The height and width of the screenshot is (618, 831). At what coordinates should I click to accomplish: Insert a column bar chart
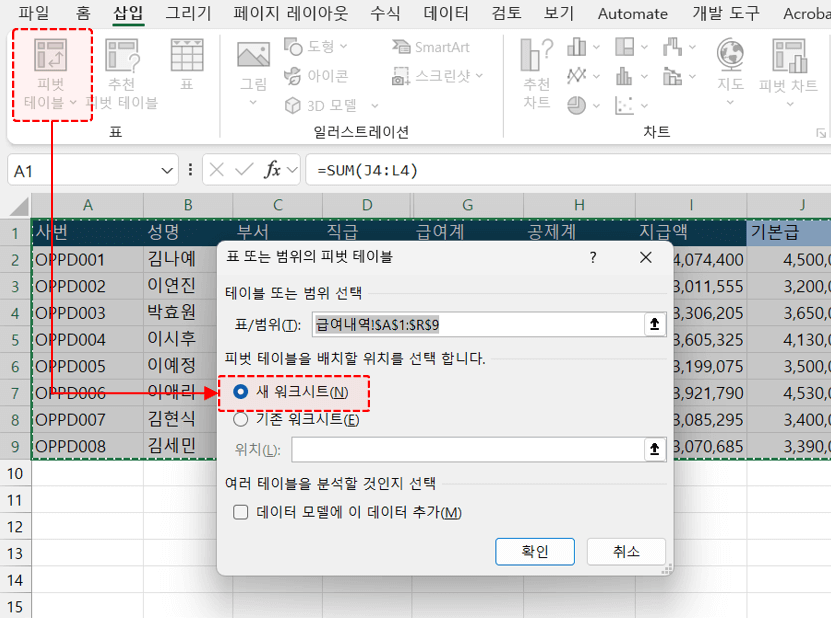coord(577,47)
